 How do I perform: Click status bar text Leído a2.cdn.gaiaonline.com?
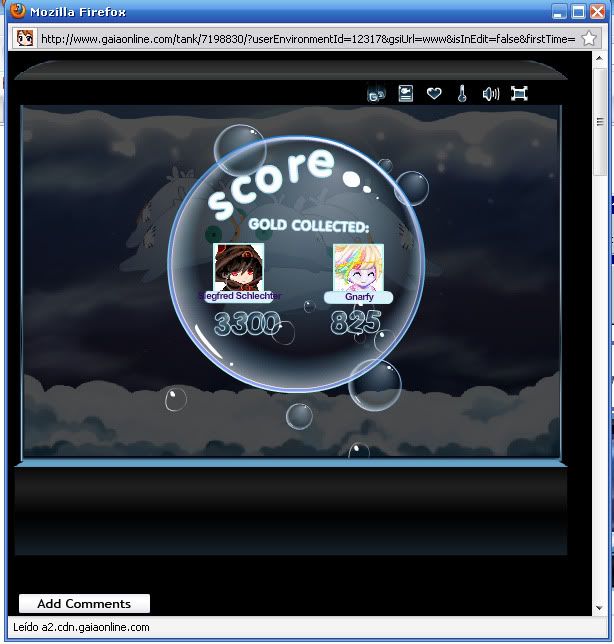tap(81, 627)
